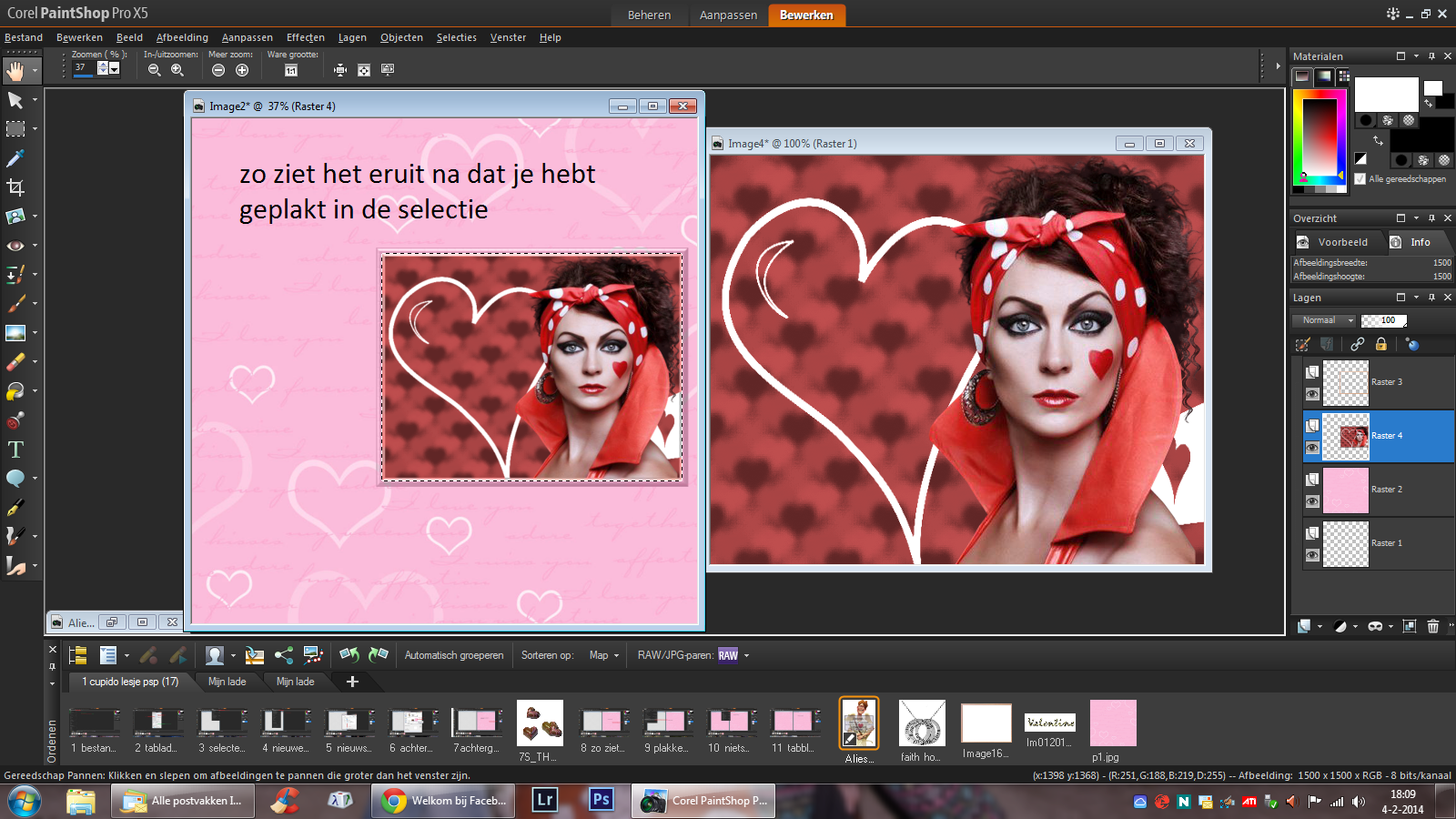The image size is (1456, 819).
Task: Open Chrome Welkom bij Facebook taskbar window
Action: 445,801
